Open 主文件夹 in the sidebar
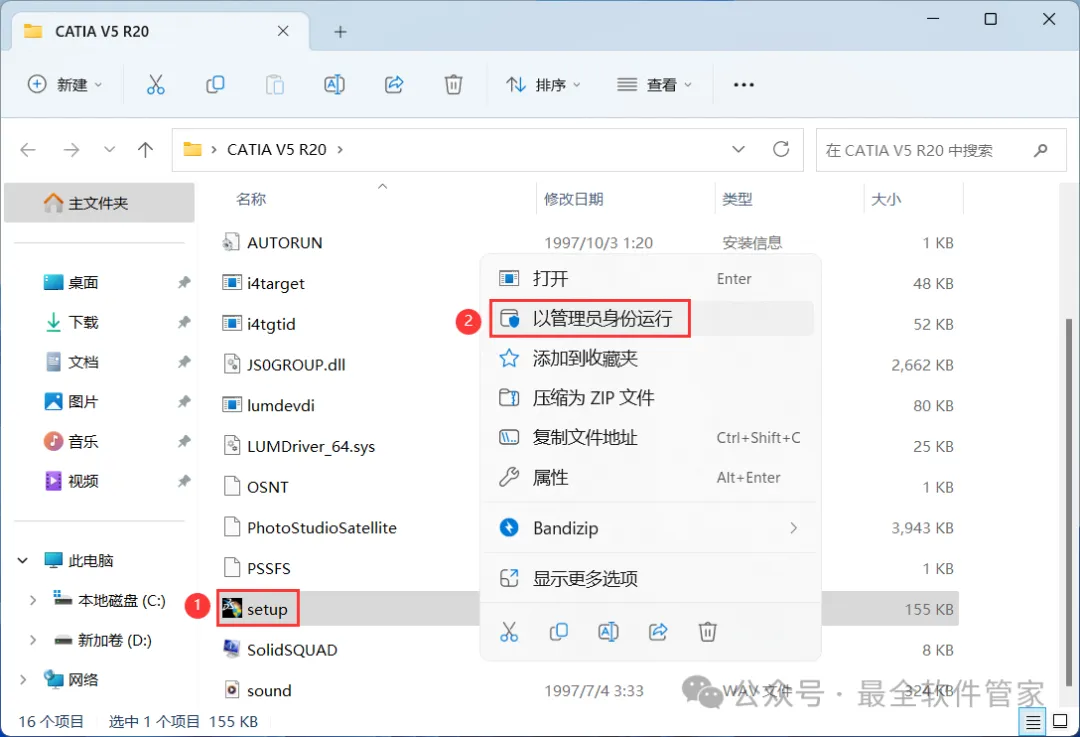The width and height of the screenshot is (1080, 737). (x=99, y=203)
